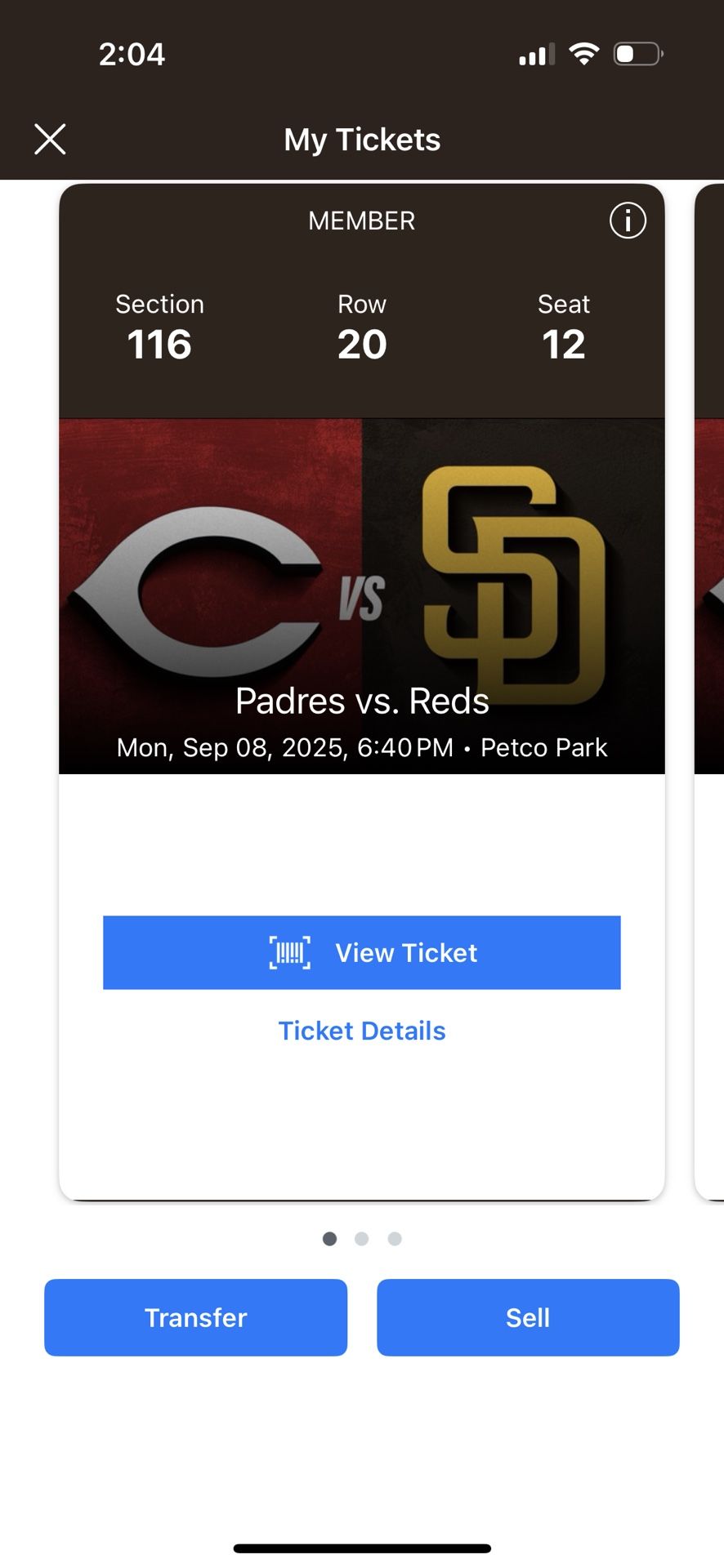The width and height of the screenshot is (724, 1568).
Task: Tap the Wi-Fi status icon
Action: tap(584, 54)
